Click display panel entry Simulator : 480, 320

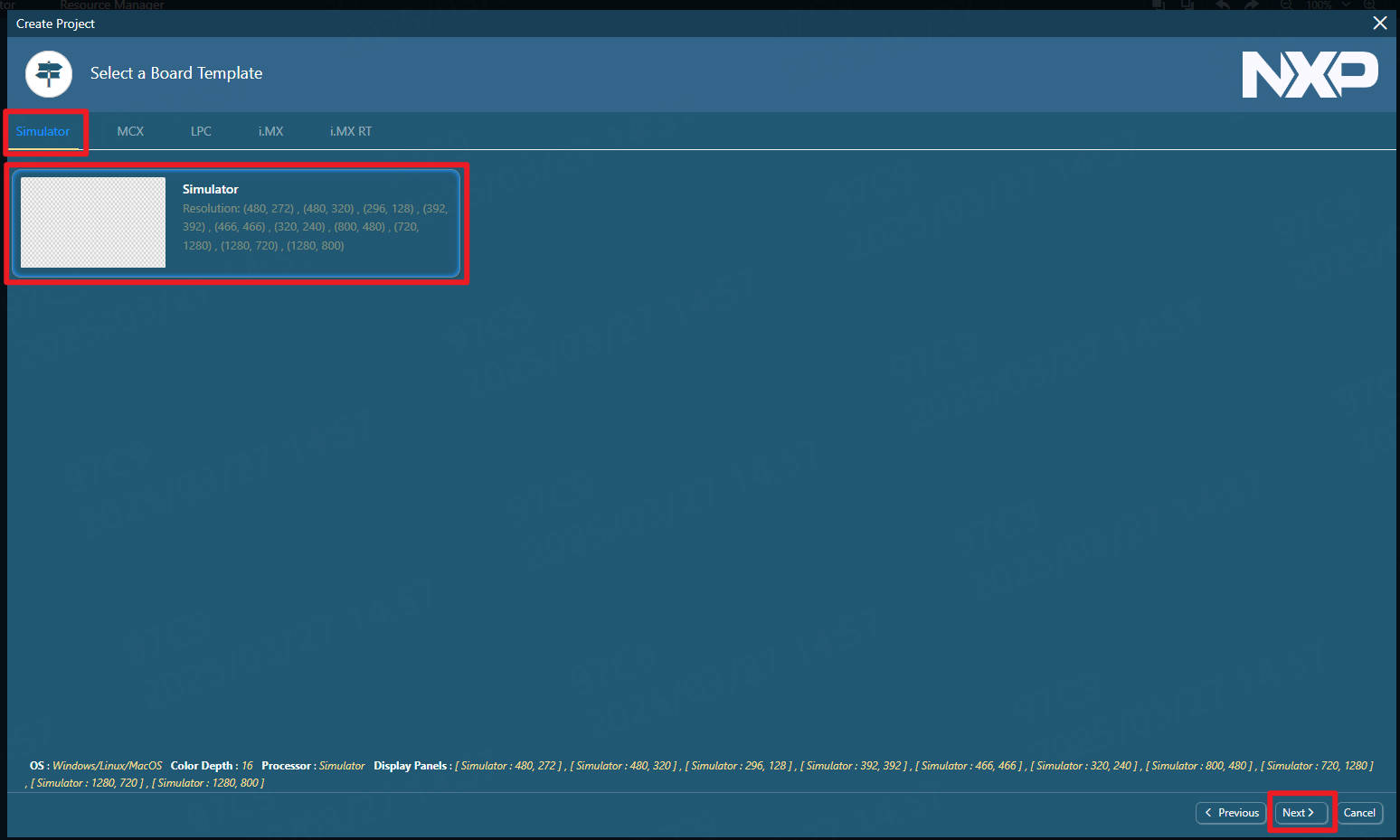[623, 766]
